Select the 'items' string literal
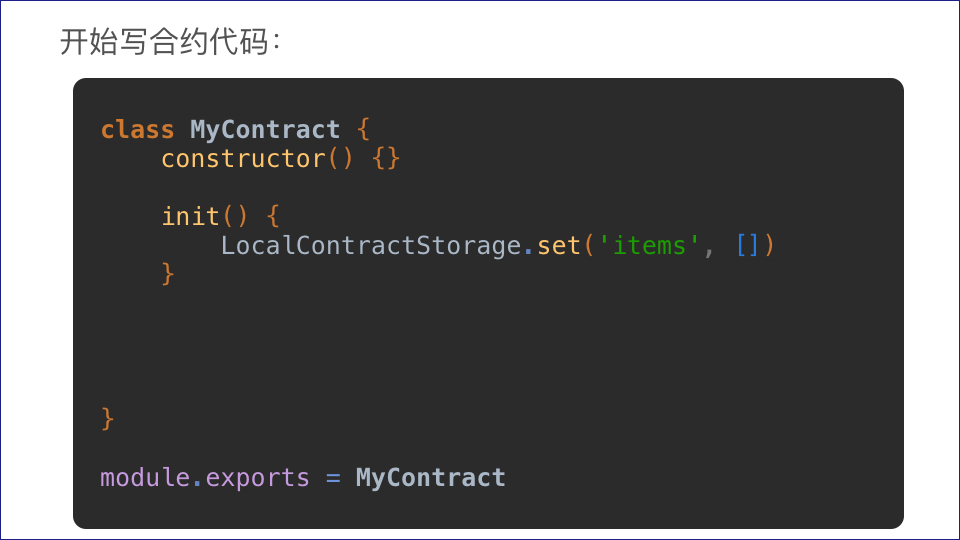Screen dimensions: 960x540 [x=648, y=245]
